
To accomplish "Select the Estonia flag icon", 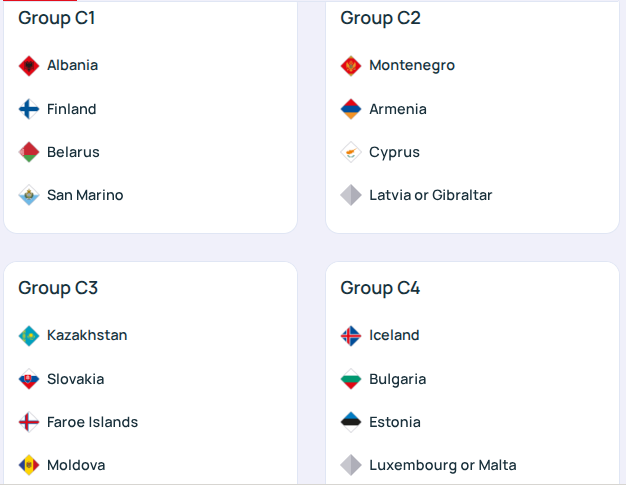I will [x=351, y=422].
